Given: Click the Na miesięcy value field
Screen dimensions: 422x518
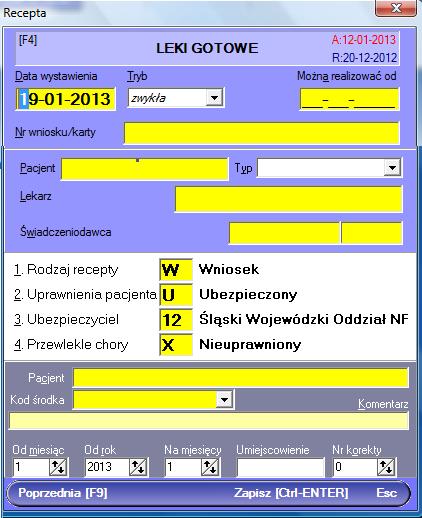Looking at the screenshot, I should click(183, 467).
